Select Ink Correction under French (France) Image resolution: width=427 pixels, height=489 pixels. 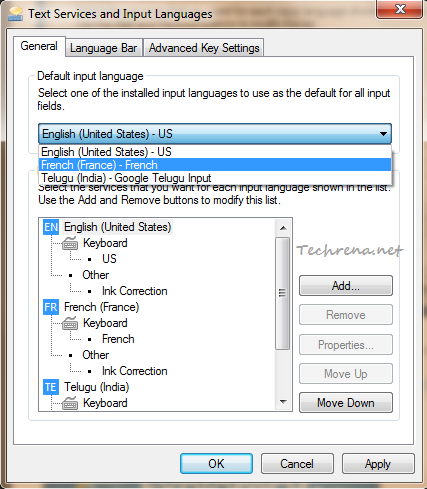[x=135, y=371]
